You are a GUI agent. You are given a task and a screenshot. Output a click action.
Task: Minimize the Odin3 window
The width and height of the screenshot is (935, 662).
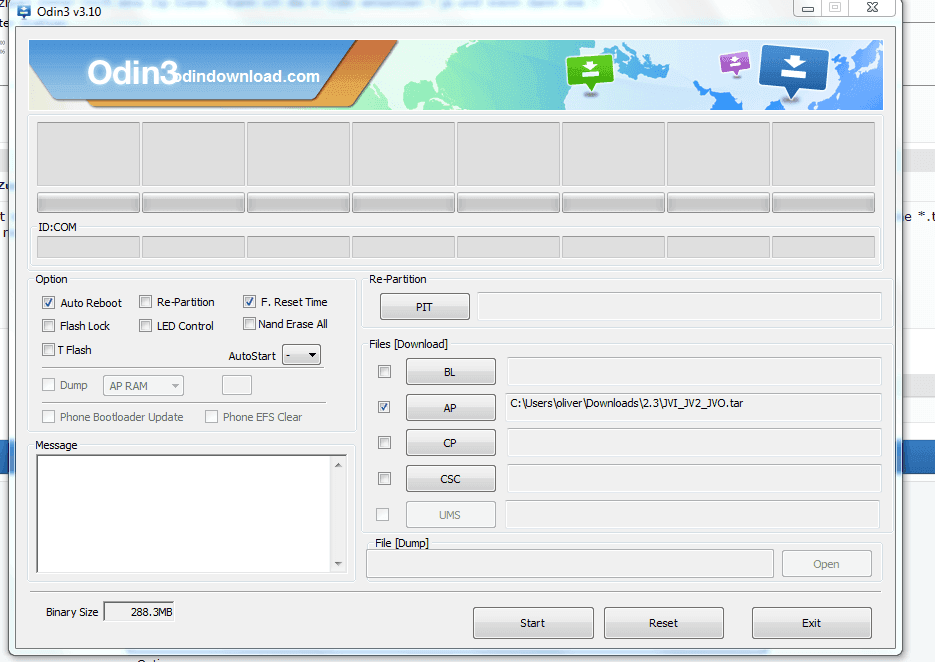tap(808, 8)
